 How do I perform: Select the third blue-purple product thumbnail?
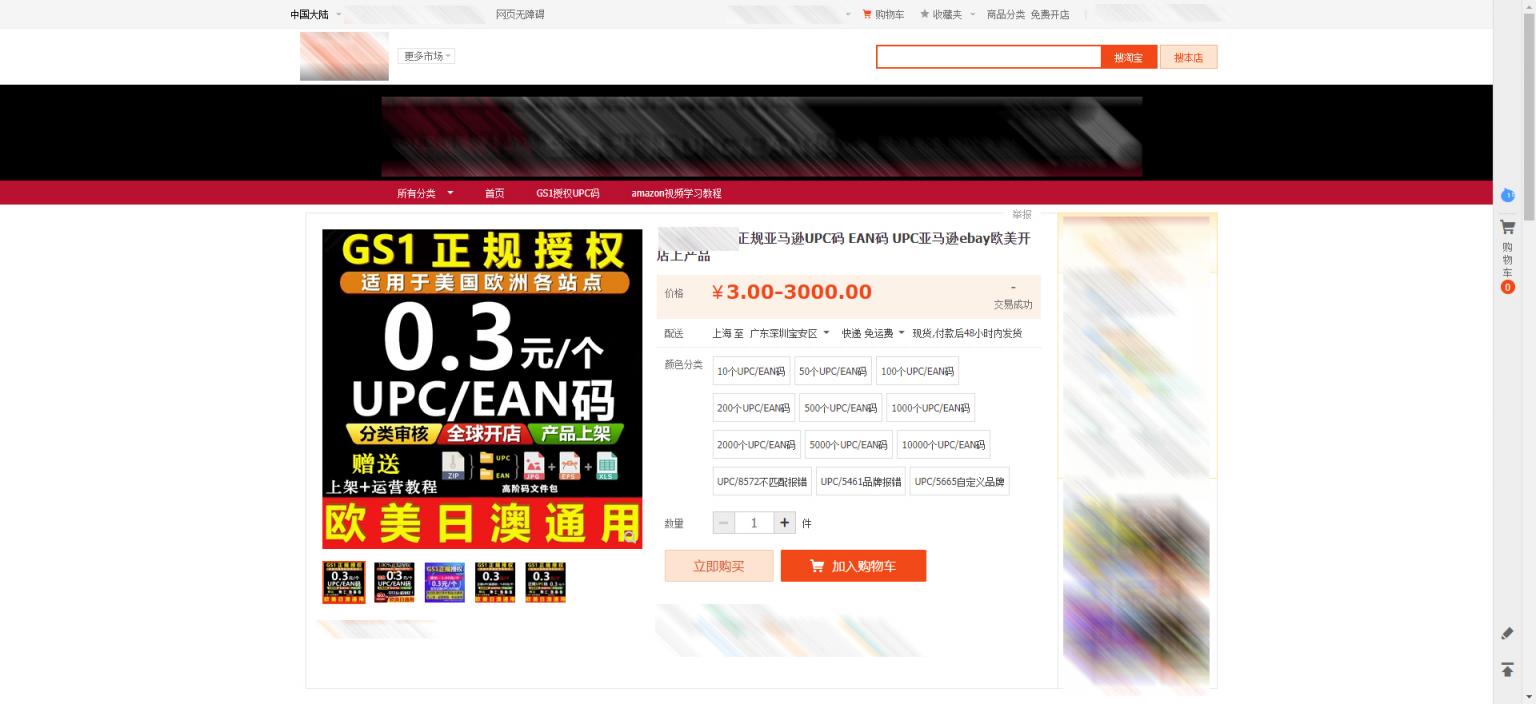445,583
